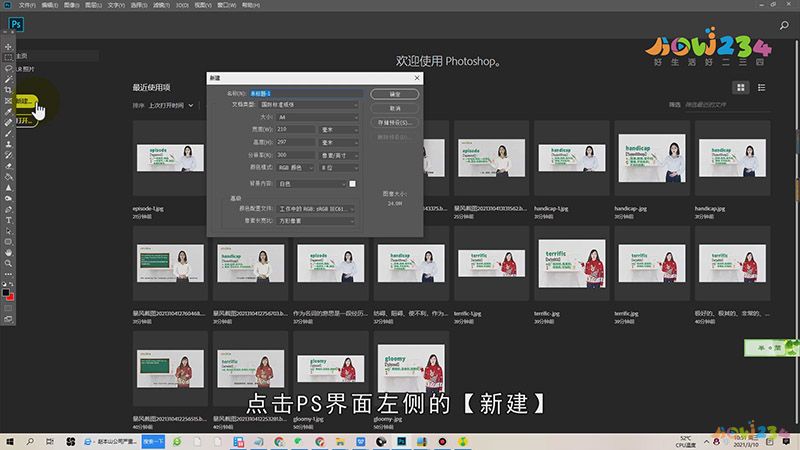
Task: Open the 滤镜(T) menu
Action: (161, 5)
